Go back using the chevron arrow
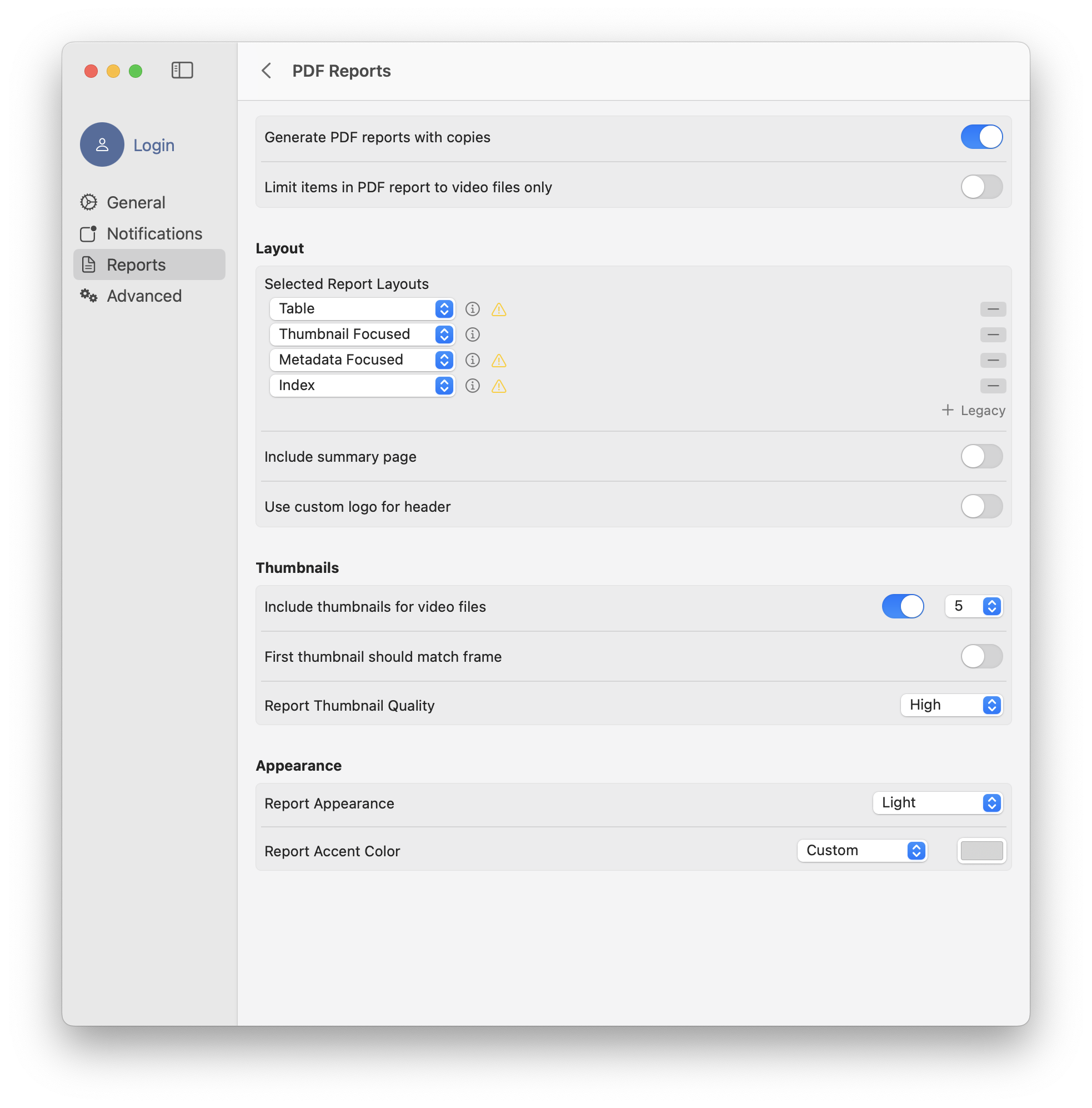The width and height of the screenshot is (1092, 1108). tap(266, 71)
